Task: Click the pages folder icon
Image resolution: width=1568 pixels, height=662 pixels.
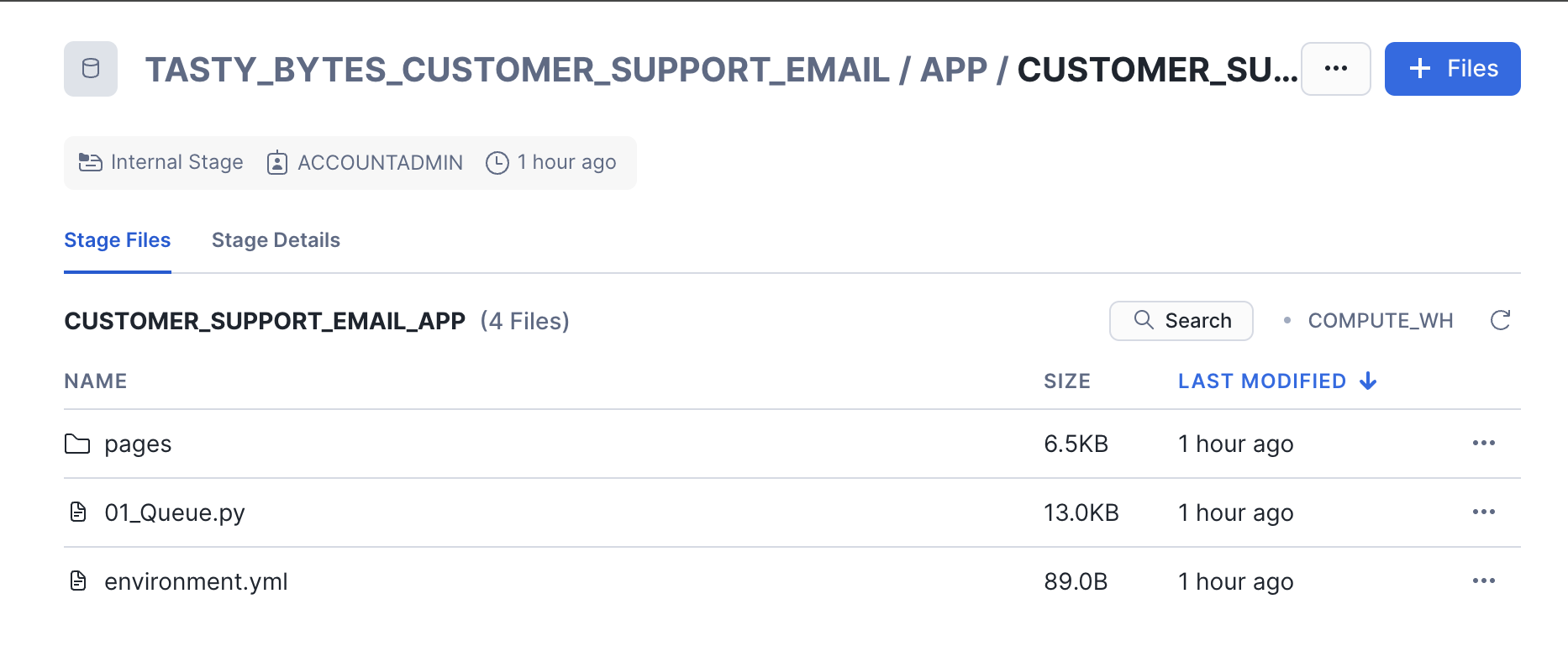Action: coord(77,444)
